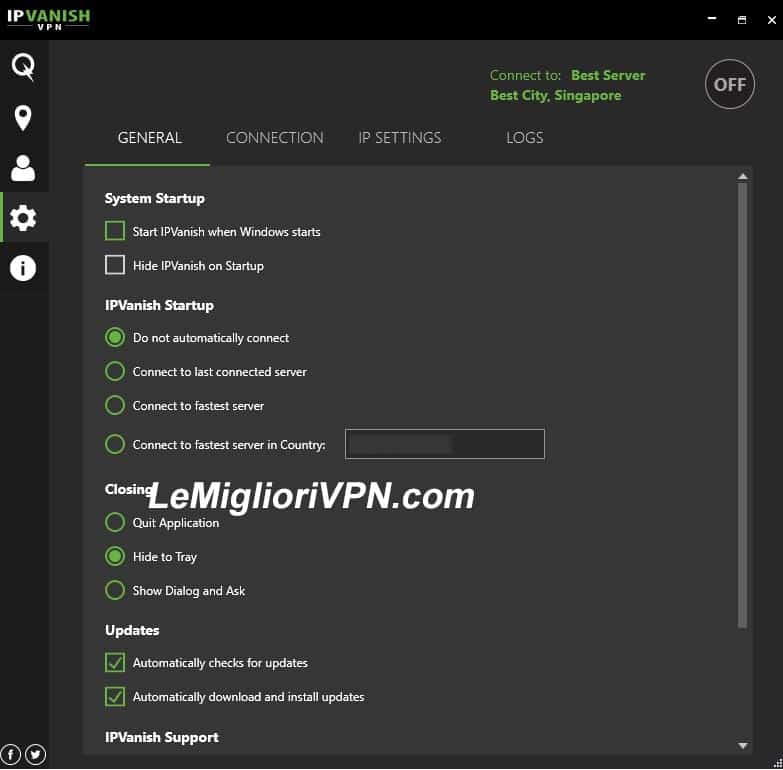Minimize the IPVanish window

click(712, 19)
